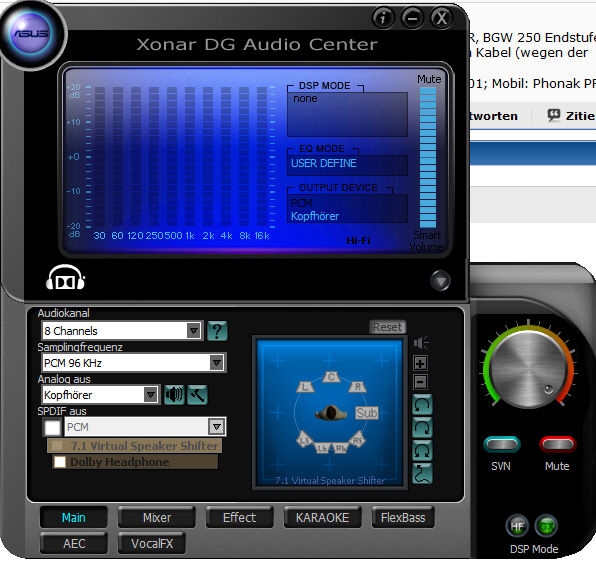Click the plus button beside the speaker shifter
Viewport: 596px width, 564px height.
click(x=420, y=363)
